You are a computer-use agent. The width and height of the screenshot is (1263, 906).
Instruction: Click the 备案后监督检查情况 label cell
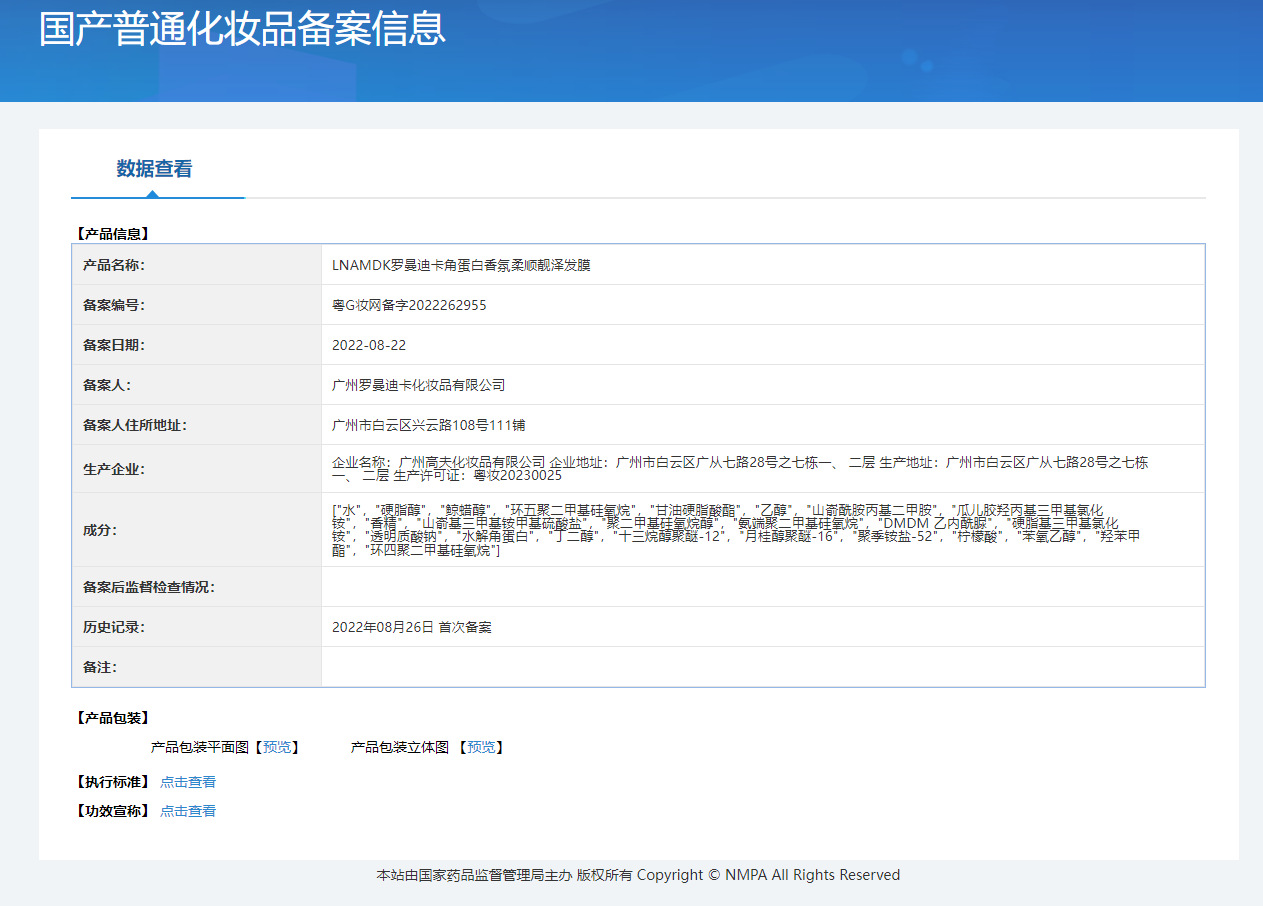point(197,587)
